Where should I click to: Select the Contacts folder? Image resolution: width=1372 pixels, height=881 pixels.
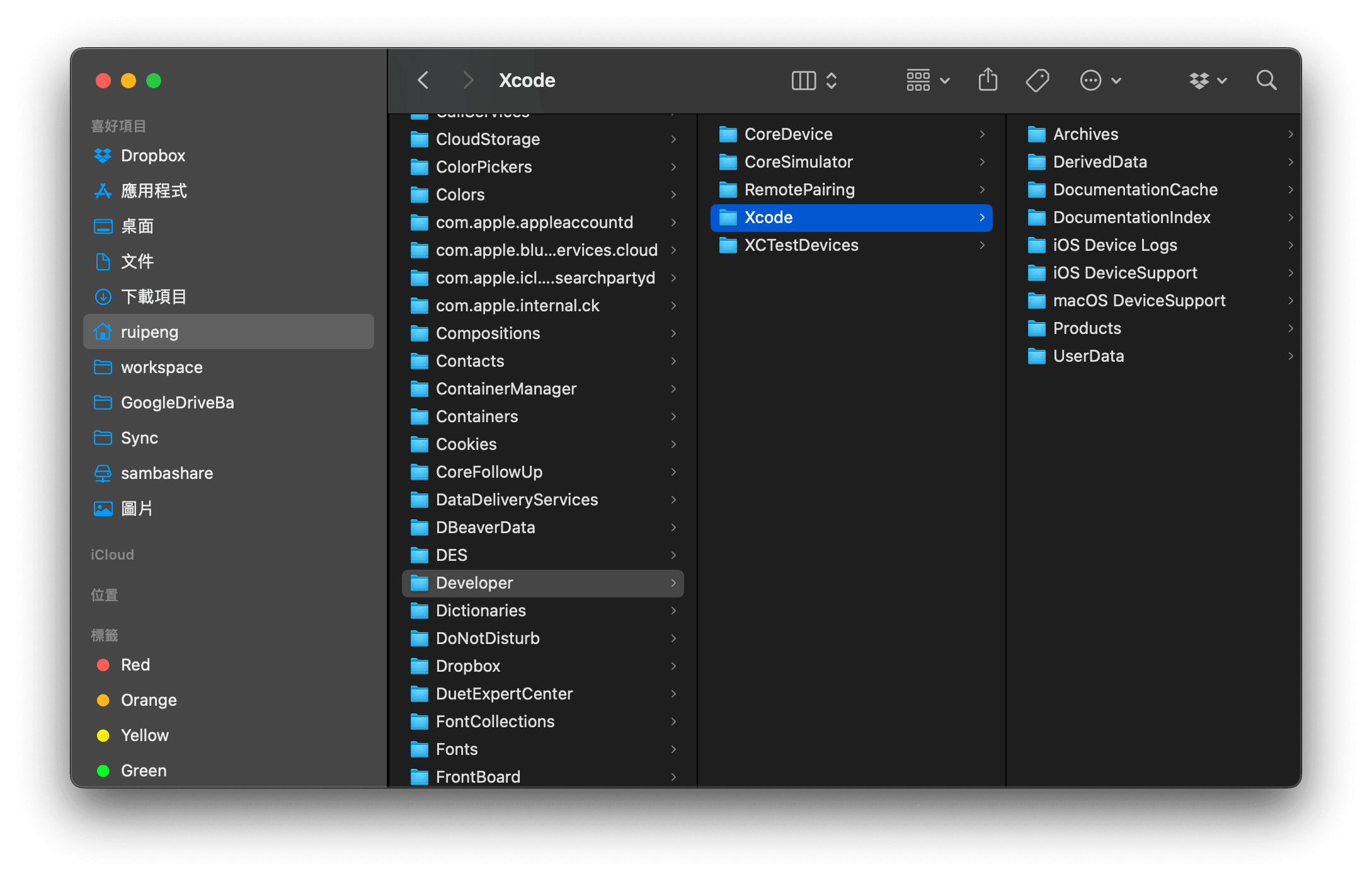click(543, 361)
